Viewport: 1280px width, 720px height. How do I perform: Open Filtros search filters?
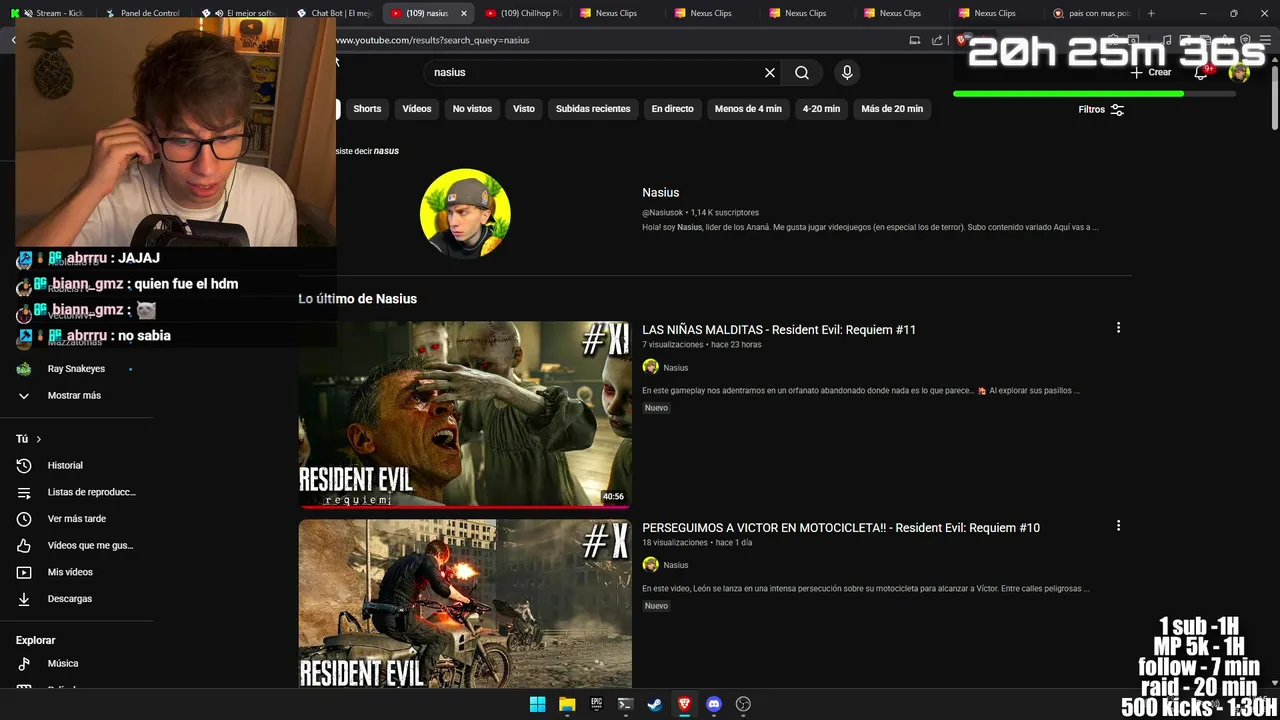pos(1101,110)
